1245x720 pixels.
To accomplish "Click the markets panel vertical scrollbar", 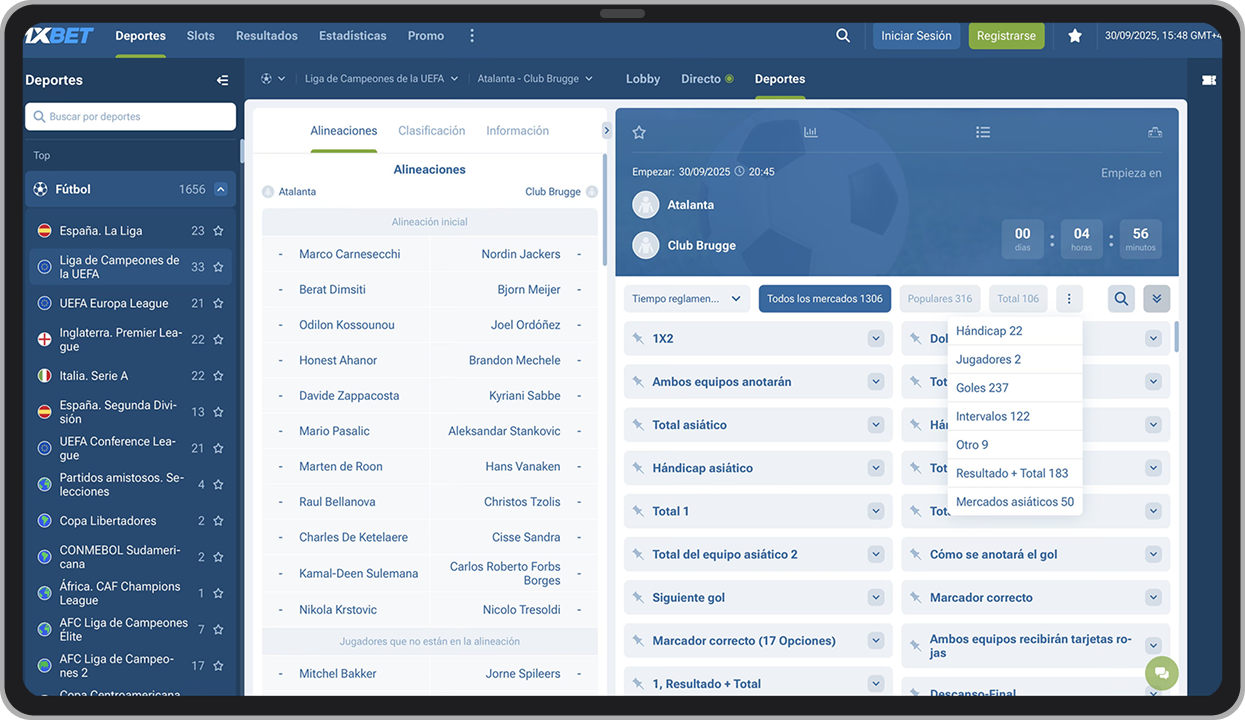I will pos(1176,336).
